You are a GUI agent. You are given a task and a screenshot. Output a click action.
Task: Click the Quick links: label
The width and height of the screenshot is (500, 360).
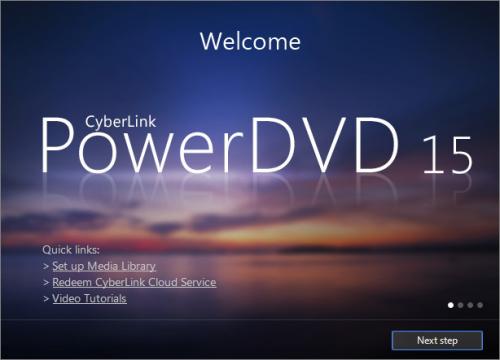pos(71,250)
